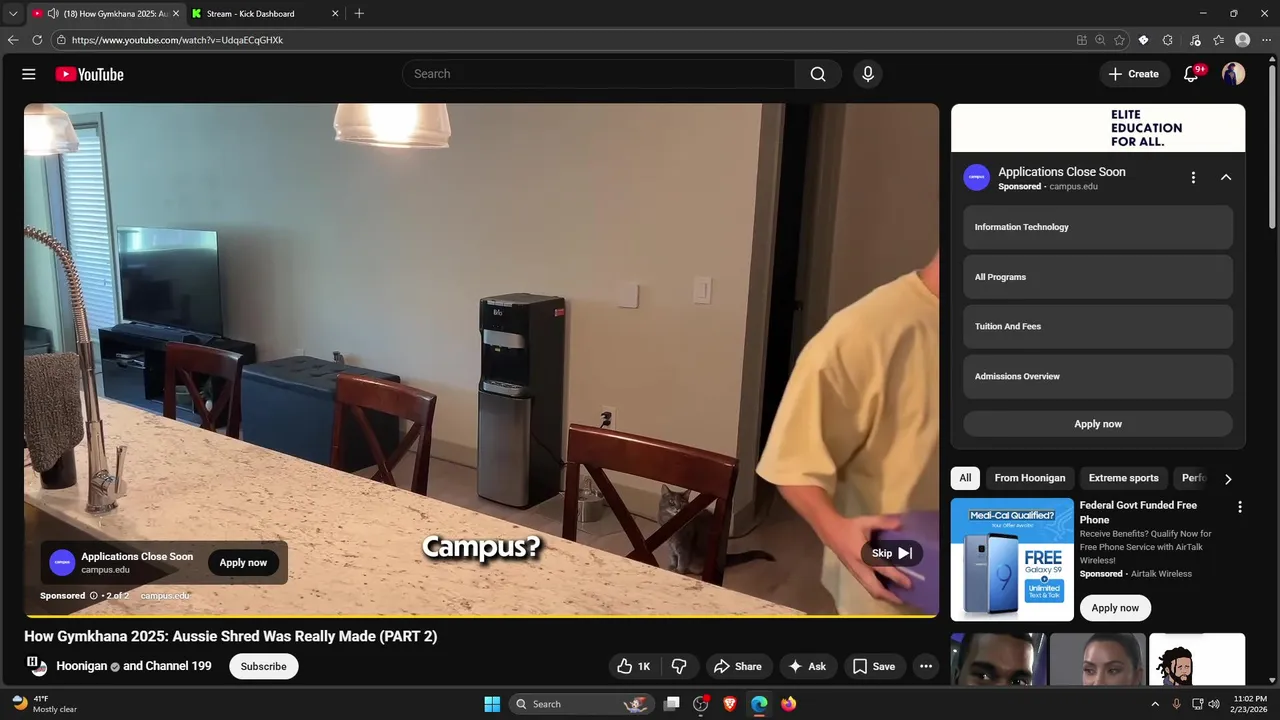This screenshot has width=1280, height=720.
Task: Subscribe to the Hoonigan channel
Action: pos(264,666)
